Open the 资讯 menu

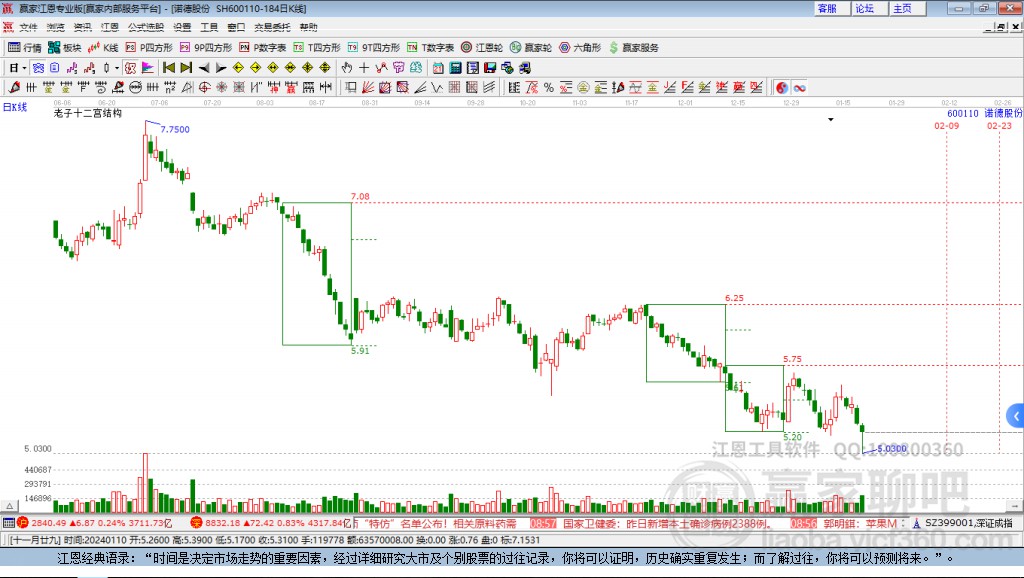point(82,27)
